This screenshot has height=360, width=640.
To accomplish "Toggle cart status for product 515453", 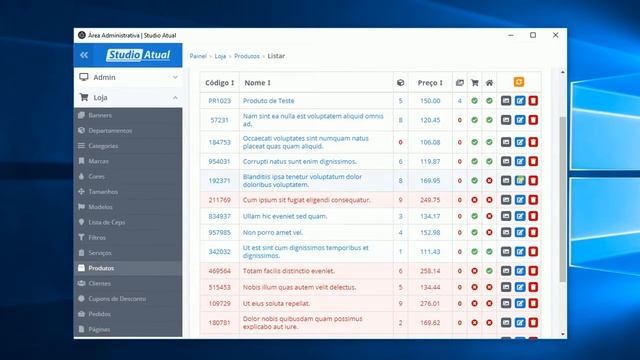I will [x=474, y=287].
